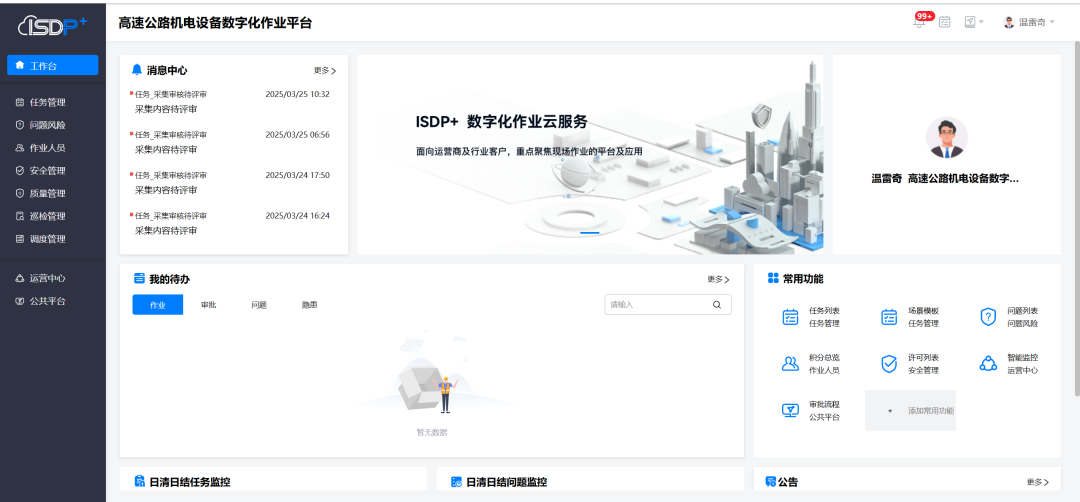Expand the arrow beside the guide icon
The height and width of the screenshot is (502, 1080).
pyautogui.click(x=982, y=22)
